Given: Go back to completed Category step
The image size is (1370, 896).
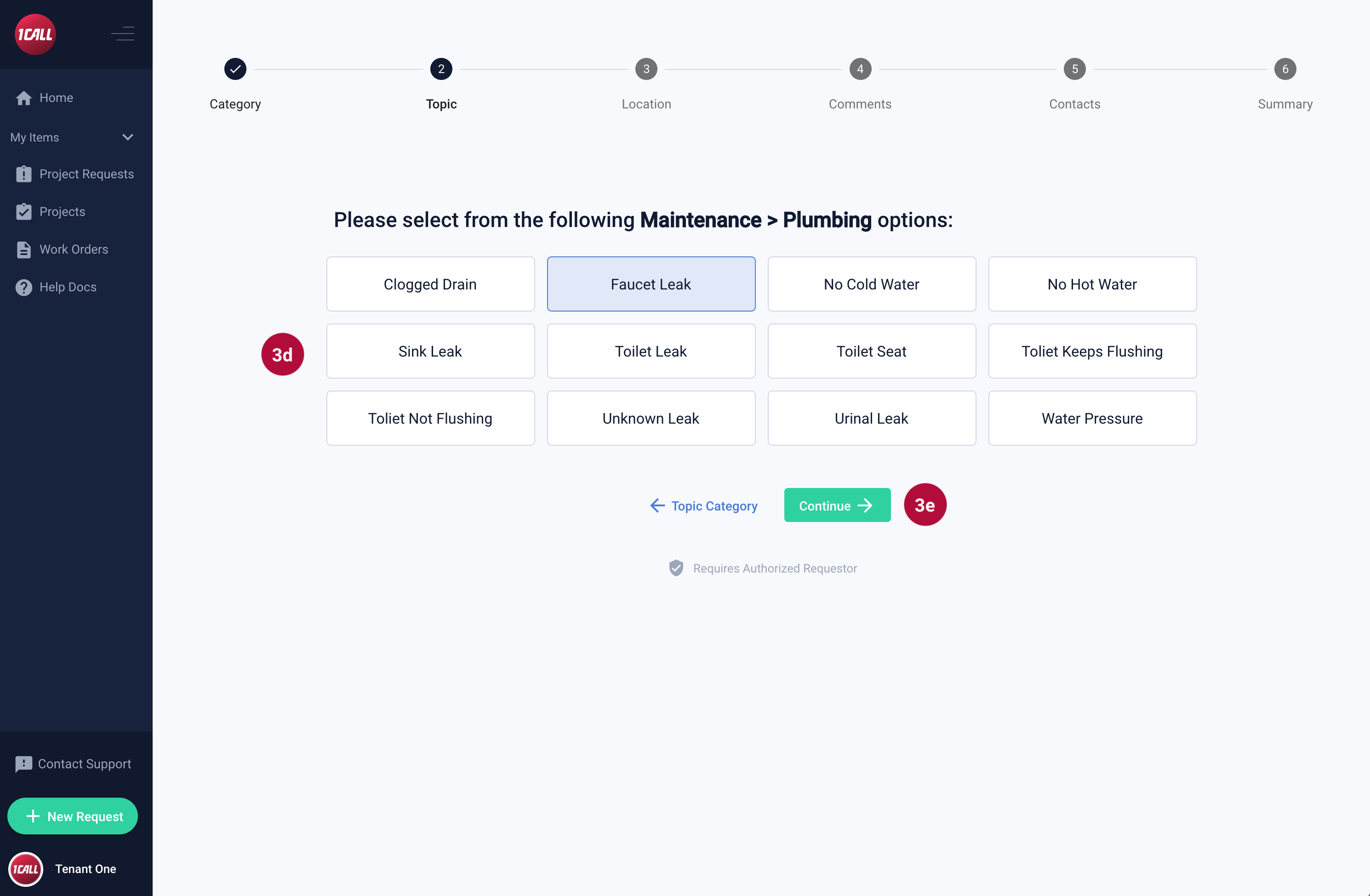Looking at the screenshot, I should (235, 69).
